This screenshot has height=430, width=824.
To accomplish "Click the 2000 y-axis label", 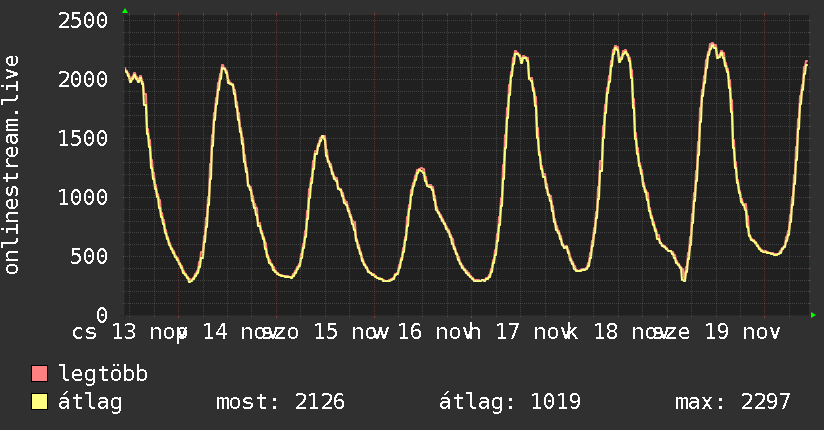I will tap(83, 80).
